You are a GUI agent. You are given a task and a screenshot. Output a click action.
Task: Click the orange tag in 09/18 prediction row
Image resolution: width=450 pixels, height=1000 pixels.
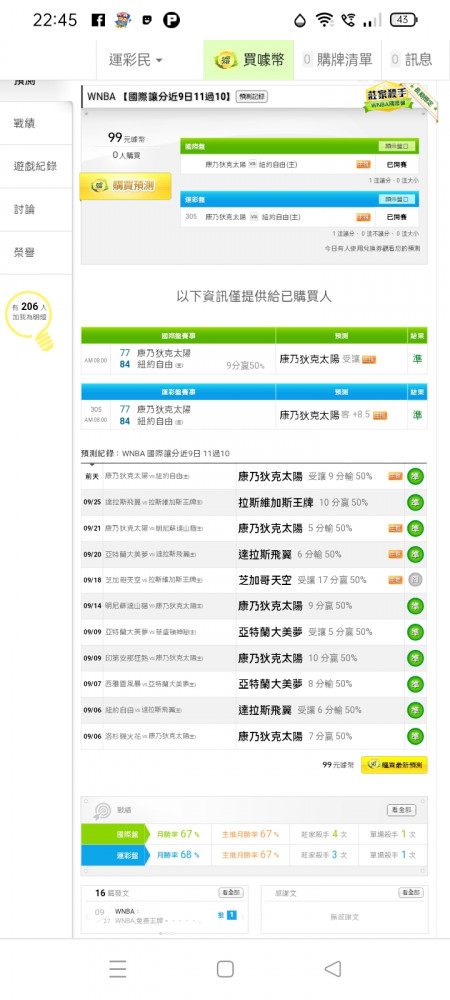click(x=395, y=580)
